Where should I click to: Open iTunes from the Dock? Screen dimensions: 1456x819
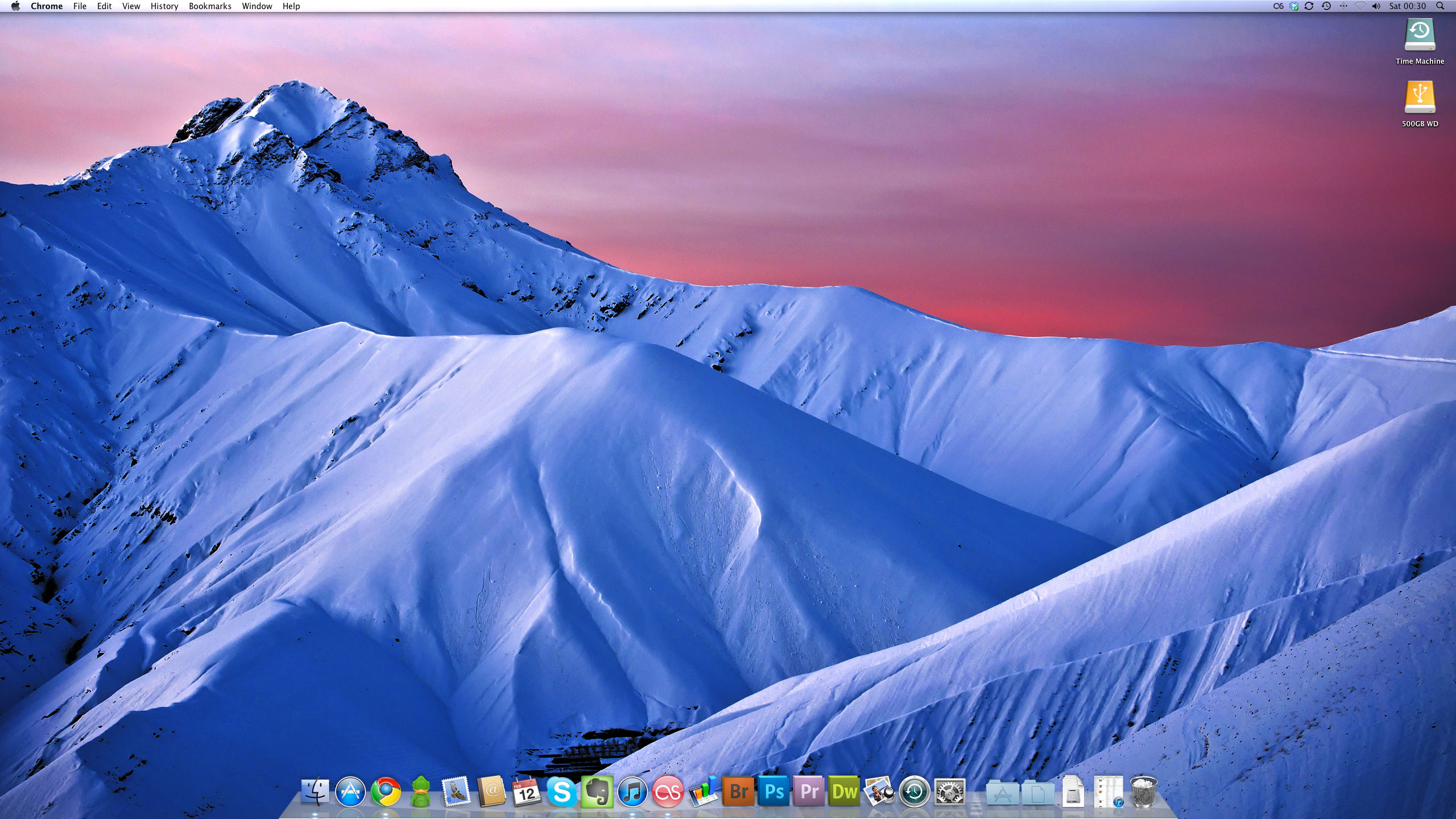tap(632, 792)
